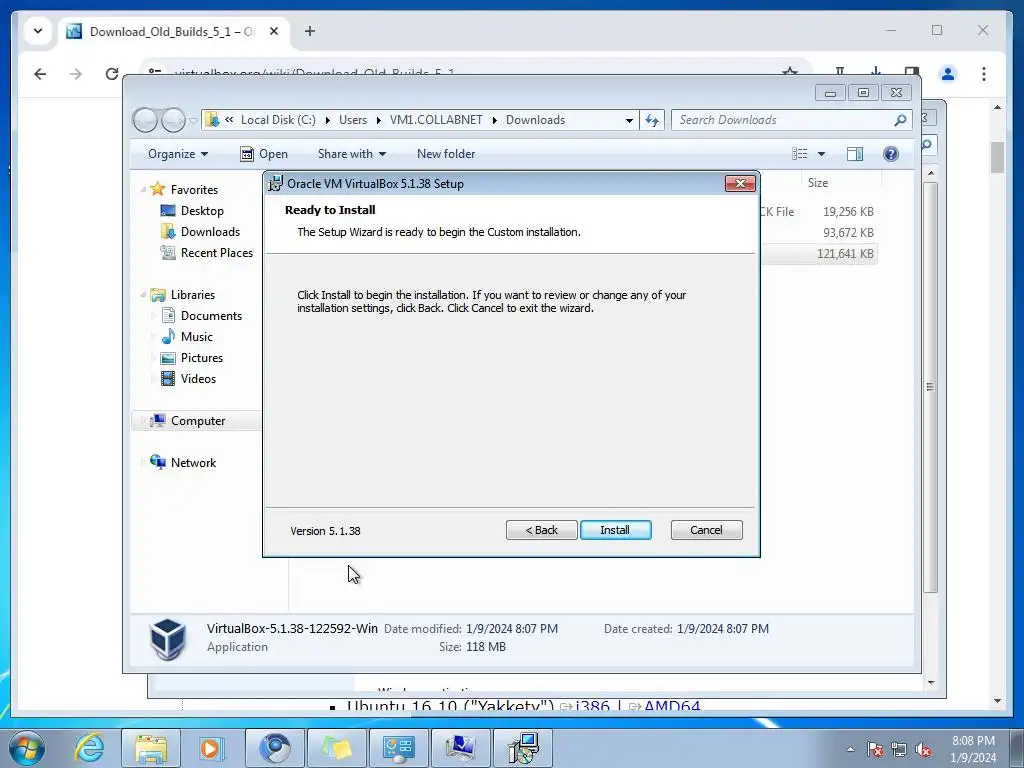Select VM1.COLLABNET in the breadcrumb path
The image size is (1024, 768).
(436, 120)
